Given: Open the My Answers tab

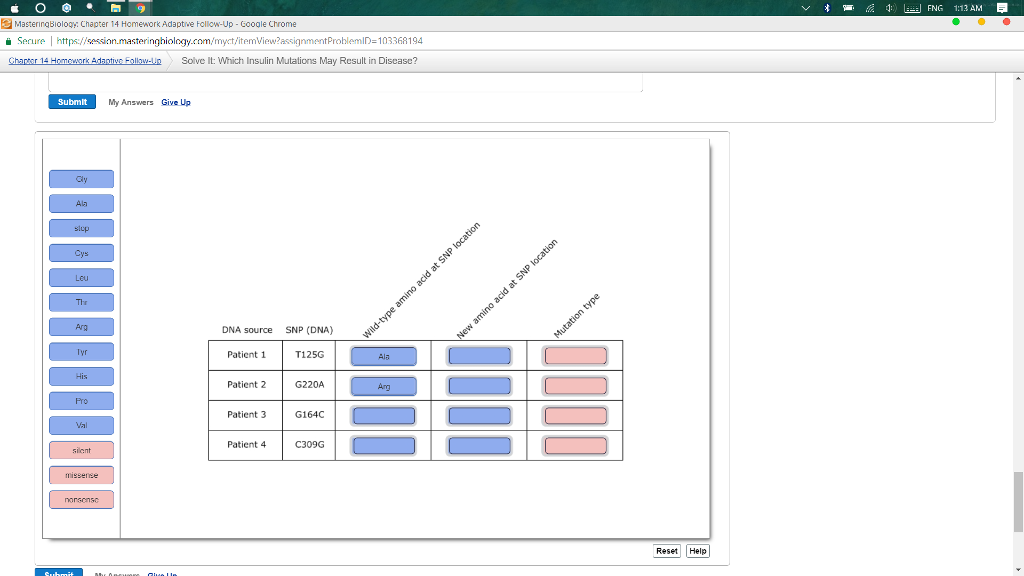Looking at the screenshot, I should (x=131, y=102).
